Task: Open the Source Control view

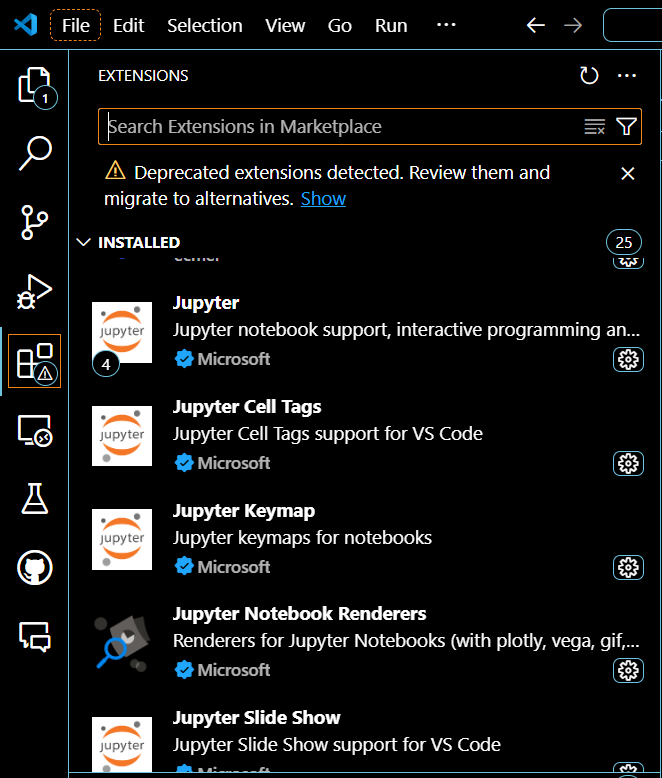Action: pos(35,222)
